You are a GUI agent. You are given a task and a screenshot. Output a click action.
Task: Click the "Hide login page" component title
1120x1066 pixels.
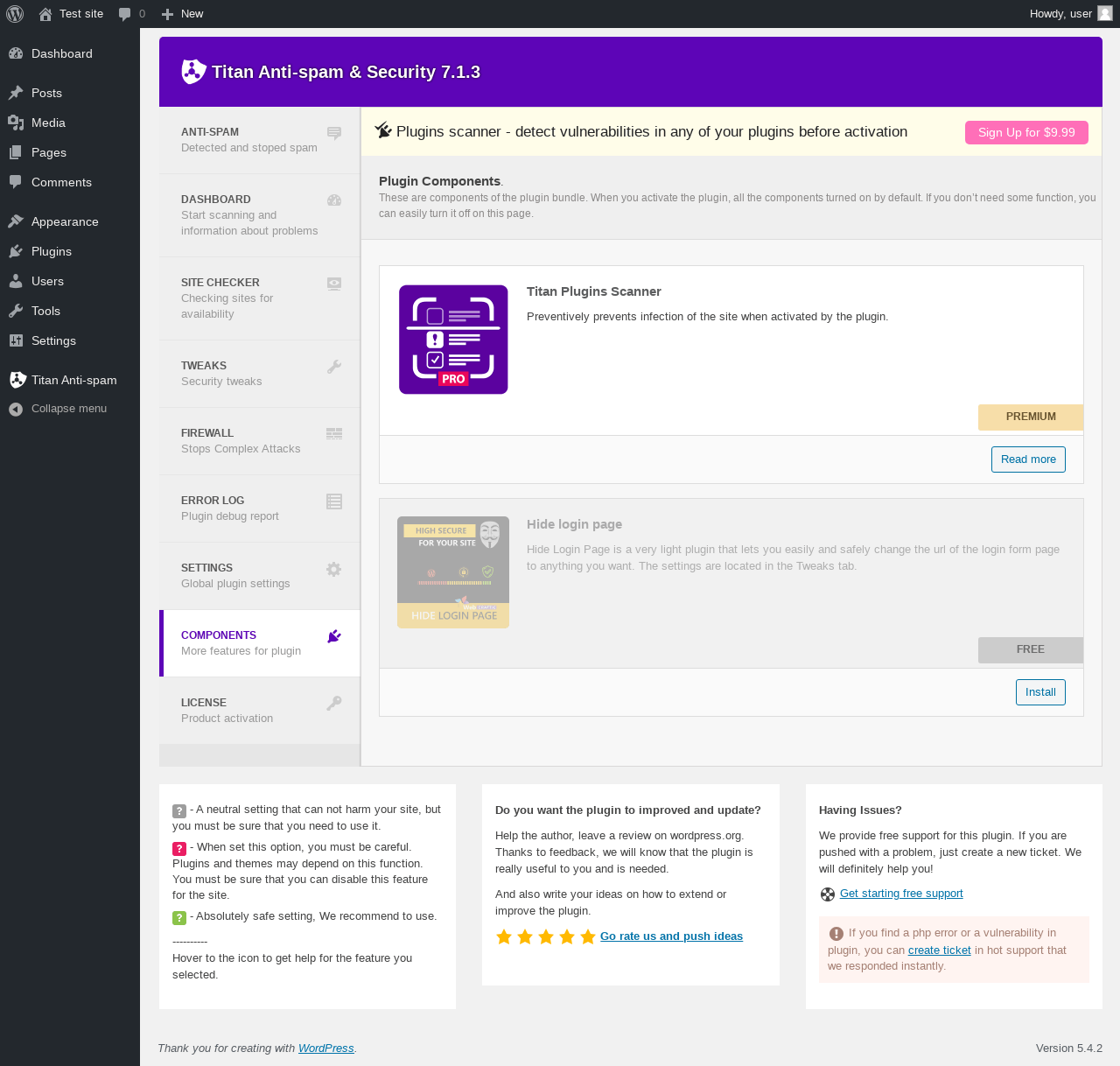574,524
